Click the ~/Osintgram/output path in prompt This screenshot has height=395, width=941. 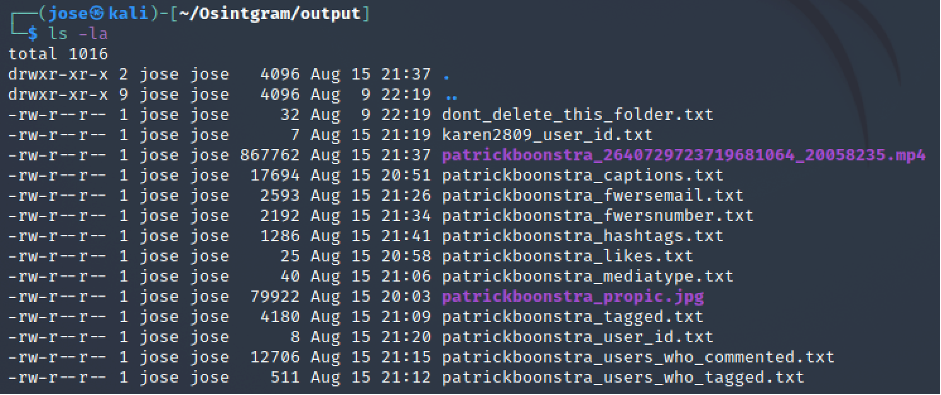(267, 14)
